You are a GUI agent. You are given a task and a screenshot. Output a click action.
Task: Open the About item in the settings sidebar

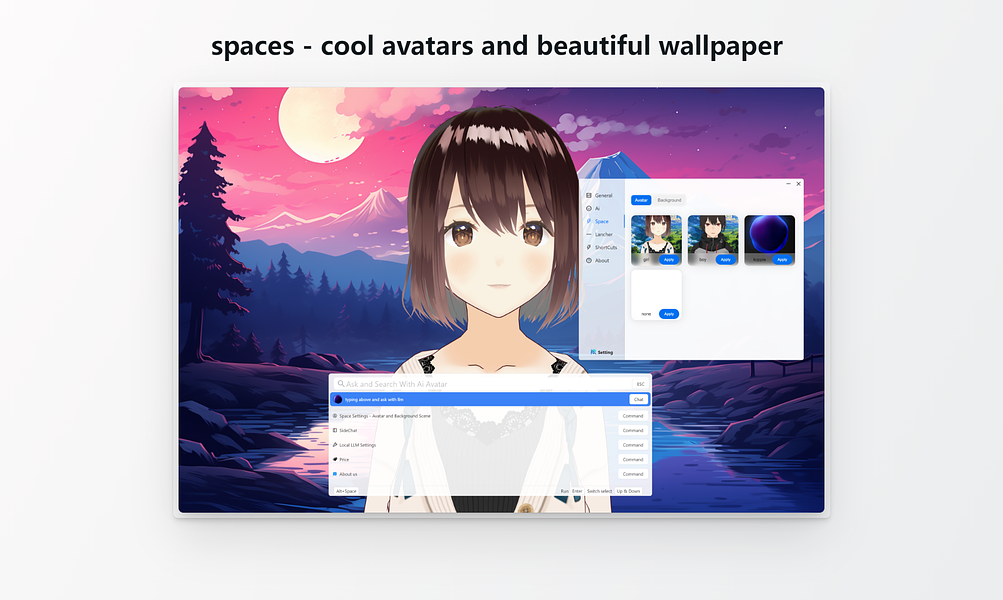coord(598,261)
